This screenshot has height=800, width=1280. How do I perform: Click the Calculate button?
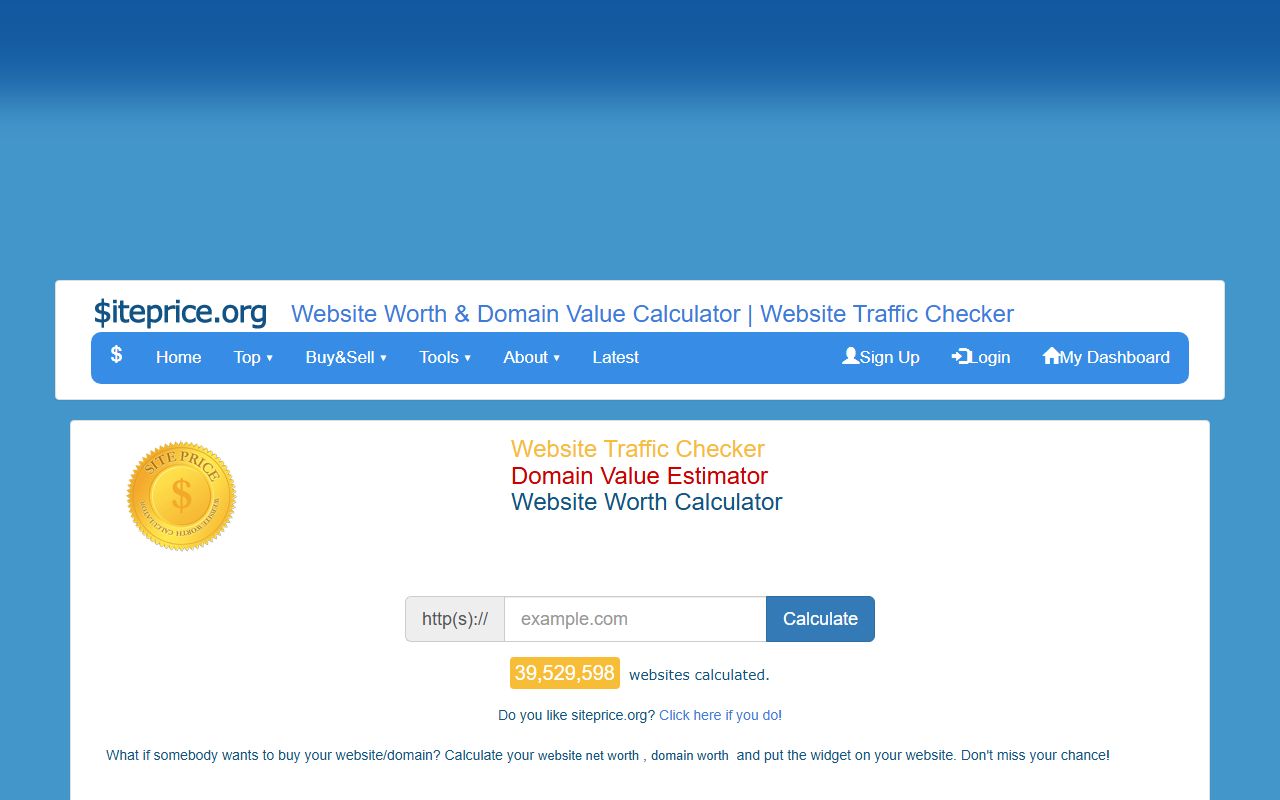tap(820, 619)
